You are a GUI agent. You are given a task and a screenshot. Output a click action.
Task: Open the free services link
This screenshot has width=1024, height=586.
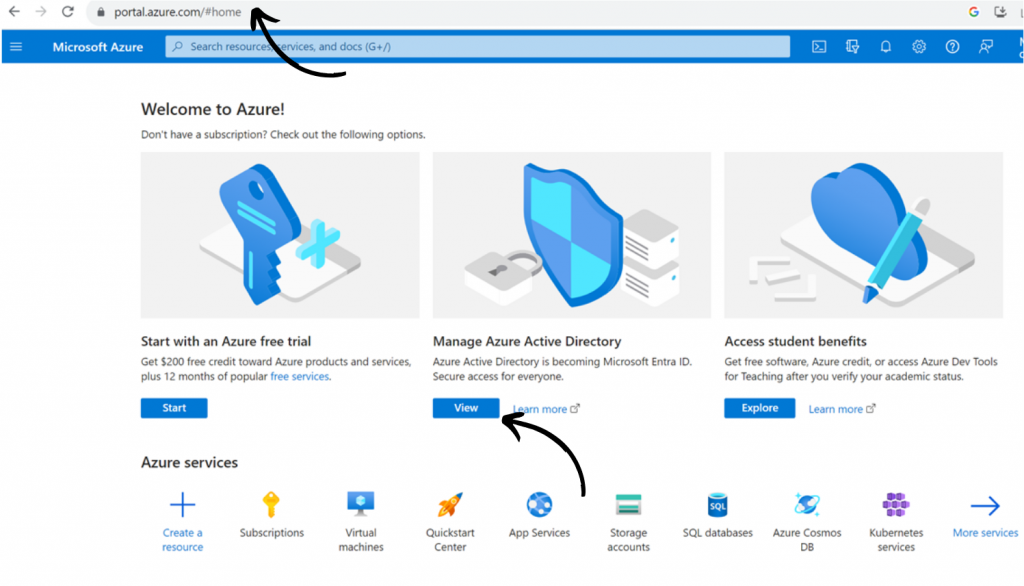(300, 376)
